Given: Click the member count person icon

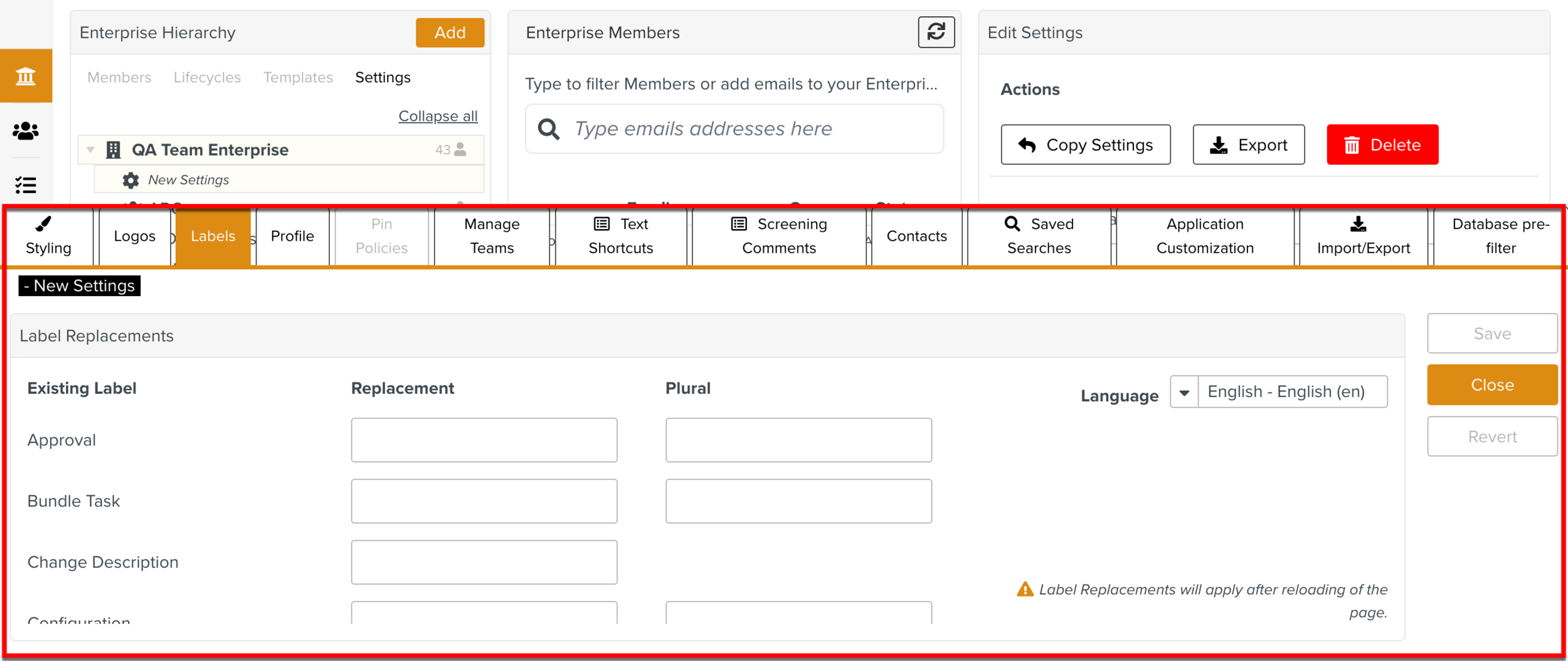Looking at the screenshot, I should tap(460, 149).
